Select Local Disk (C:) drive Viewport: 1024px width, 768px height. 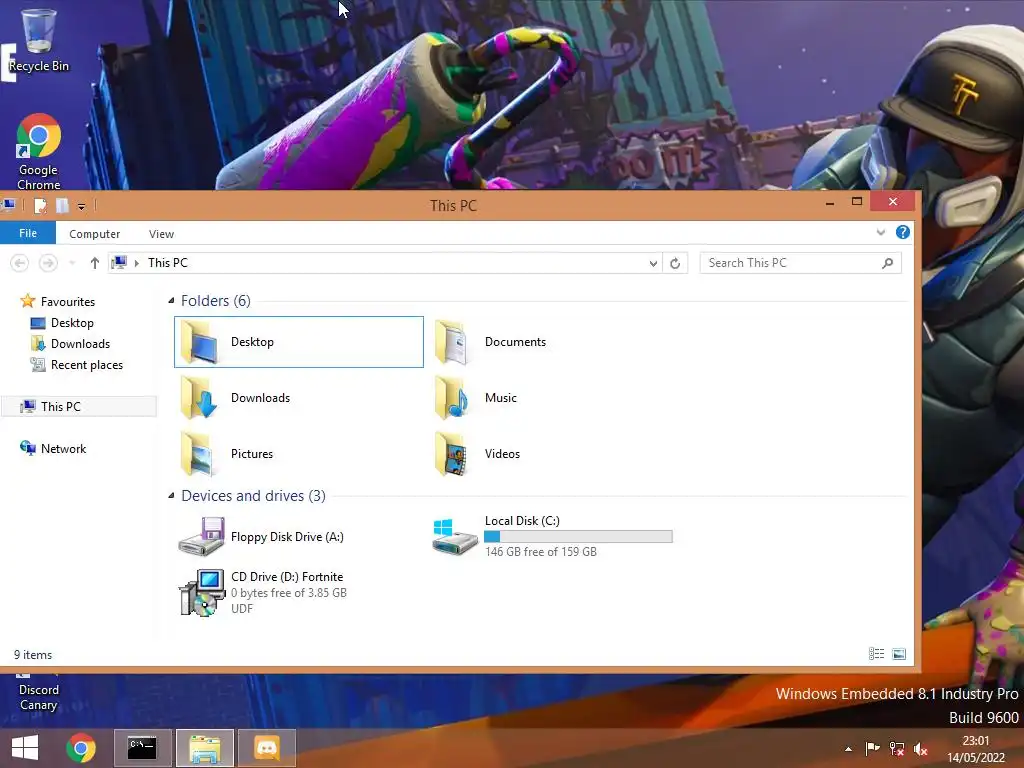click(552, 536)
